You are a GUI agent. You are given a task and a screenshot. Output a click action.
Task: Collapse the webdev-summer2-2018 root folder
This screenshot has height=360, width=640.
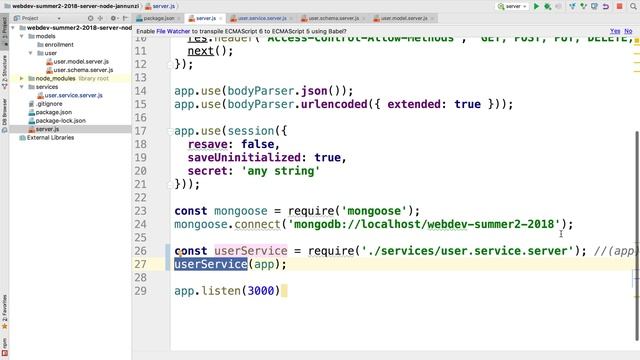13,28
